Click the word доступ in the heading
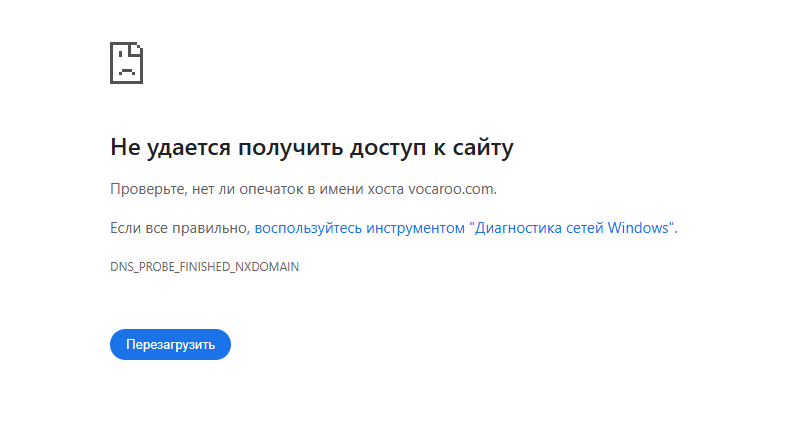Screen dimensions: 799x433 (x=388, y=148)
